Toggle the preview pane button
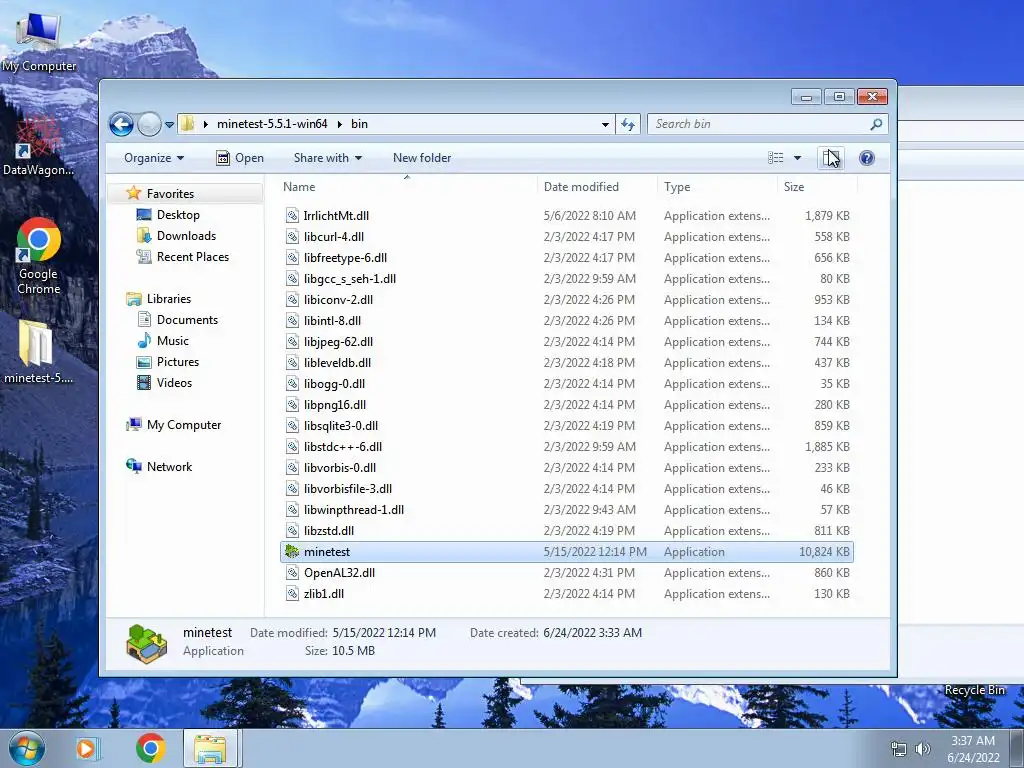The width and height of the screenshot is (1024, 768). click(831, 158)
